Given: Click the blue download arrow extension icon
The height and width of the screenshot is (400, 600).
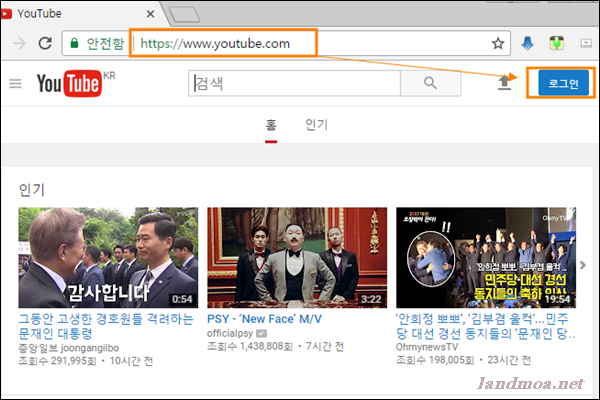Looking at the screenshot, I should coord(527,43).
